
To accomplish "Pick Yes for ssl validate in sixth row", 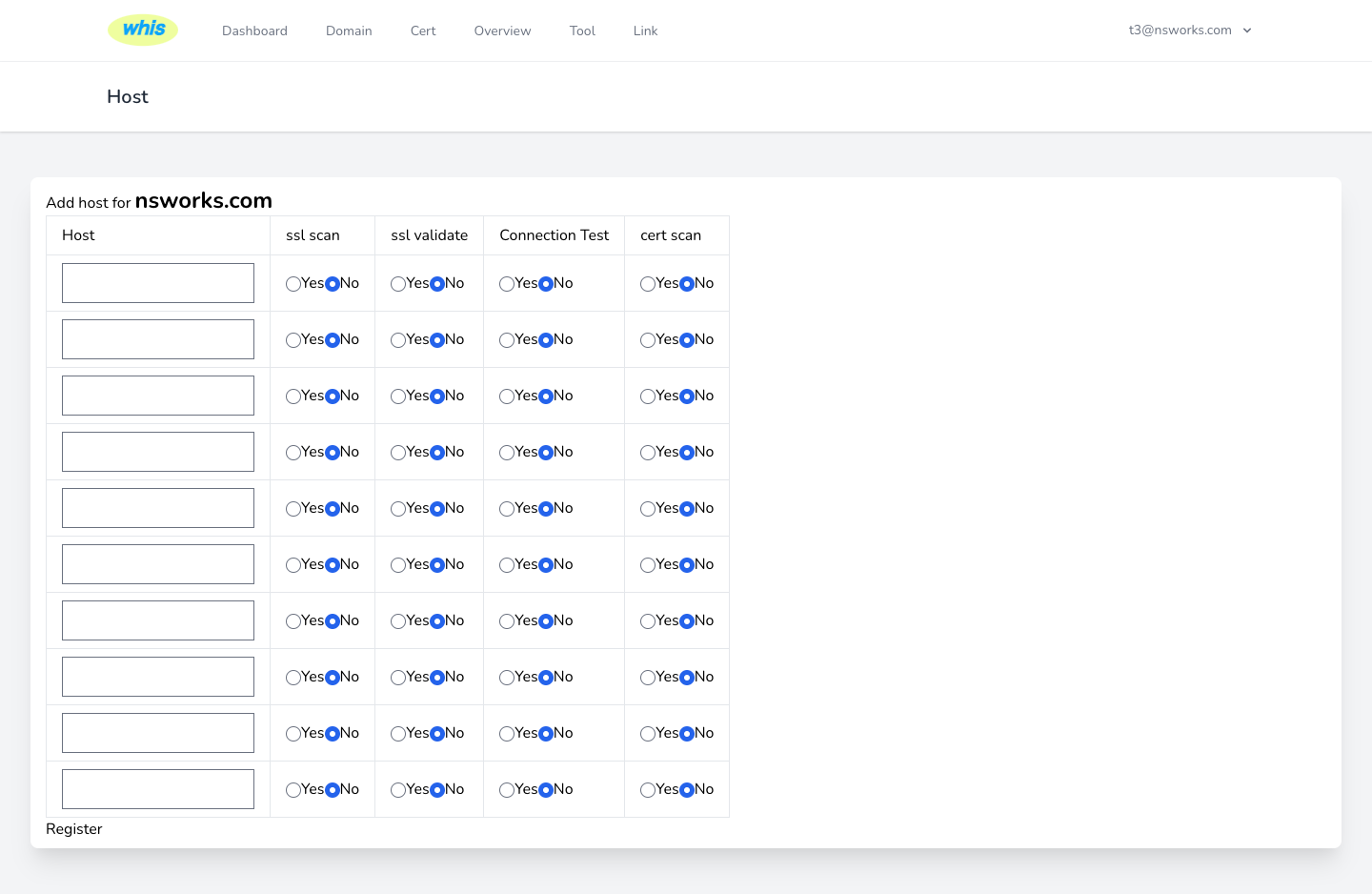I will point(398,565).
